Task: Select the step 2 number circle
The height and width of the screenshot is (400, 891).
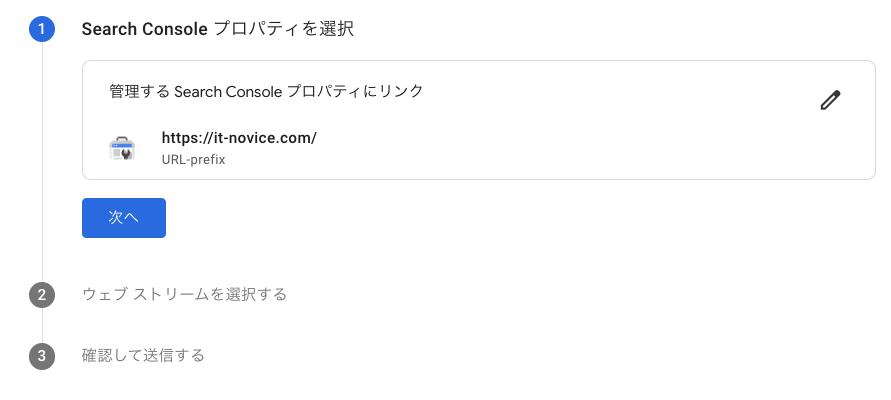Action: 42,294
